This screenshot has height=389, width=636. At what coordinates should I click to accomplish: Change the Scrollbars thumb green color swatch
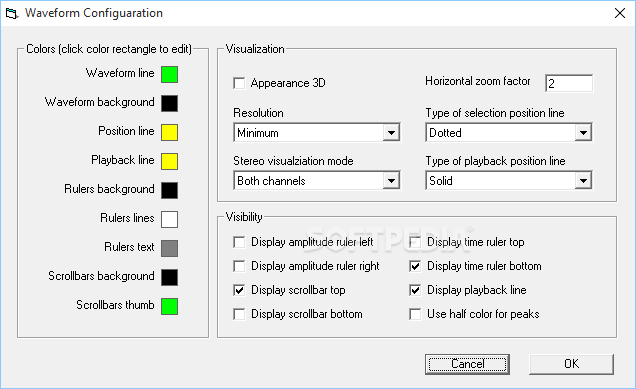(x=170, y=306)
